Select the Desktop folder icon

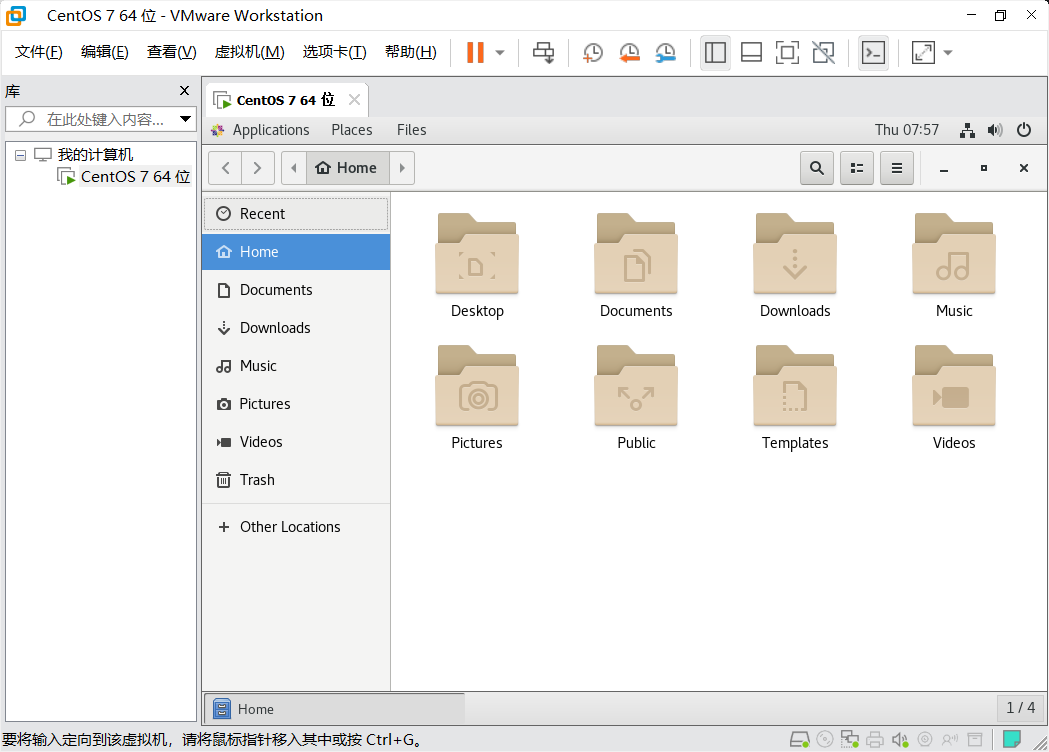click(x=477, y=254)
